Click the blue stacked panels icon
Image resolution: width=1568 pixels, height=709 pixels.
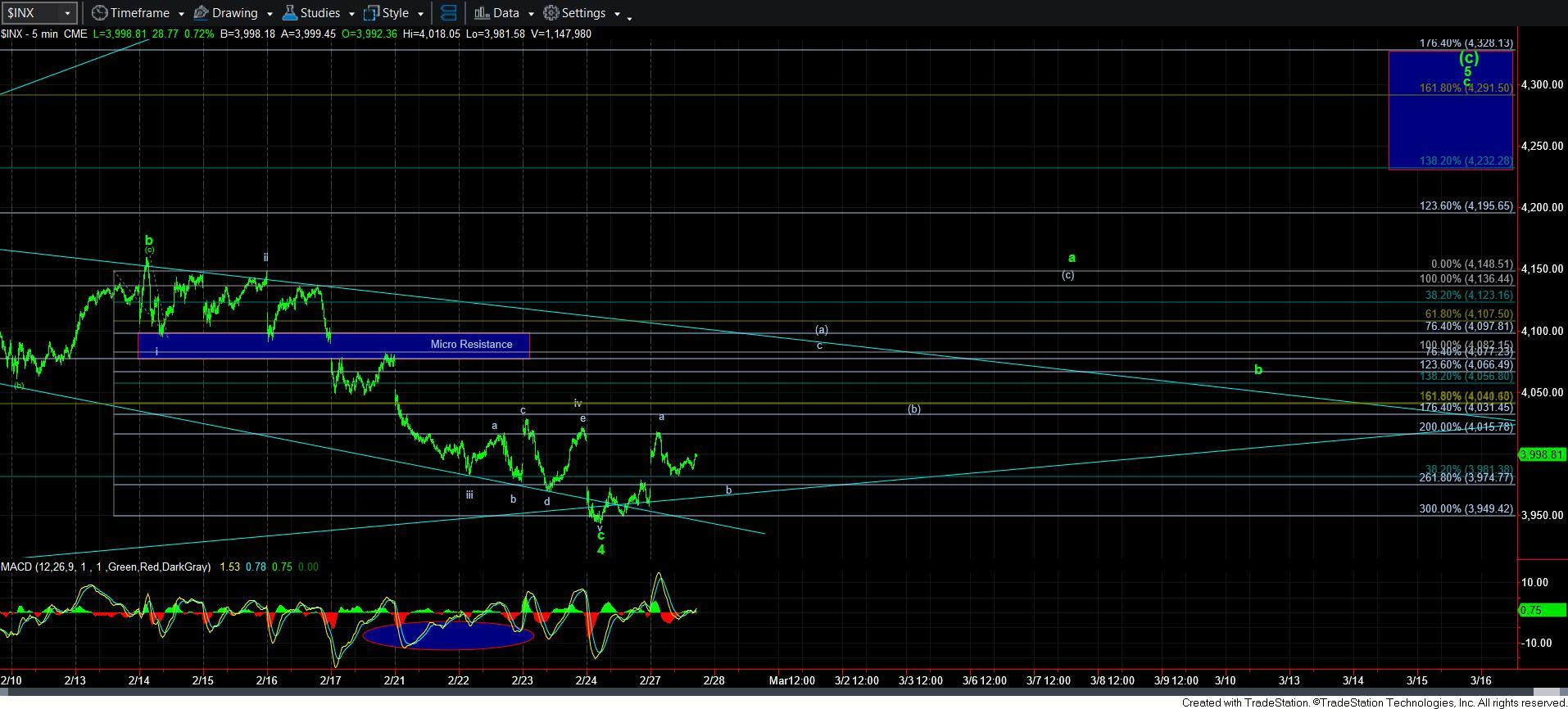point(448,13)
